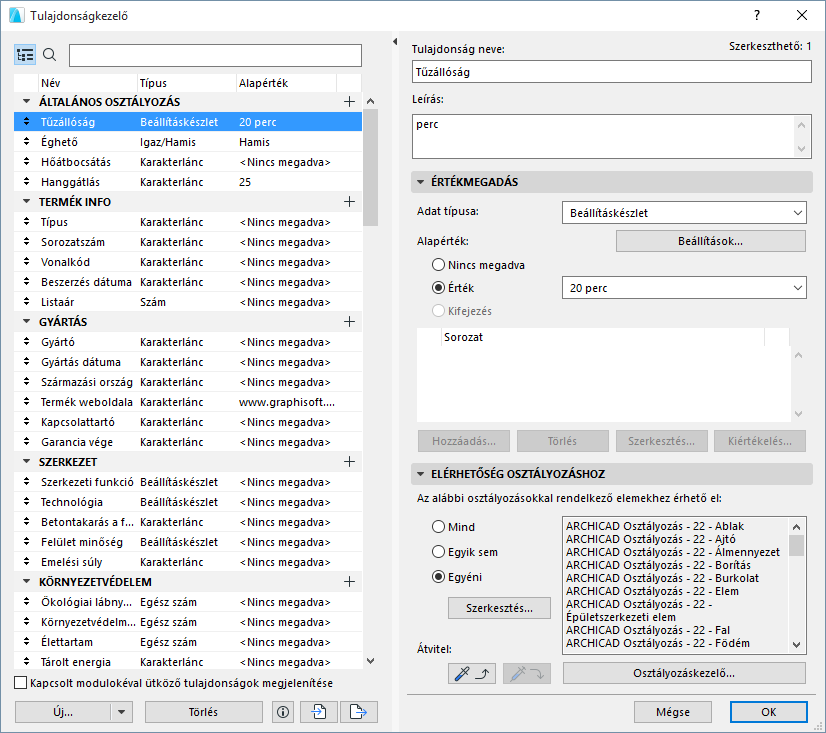Select 'ARCHICAD Osztályozás - 22 - Födém' entry
Screen dimensions: 826x733
[657, 643]
